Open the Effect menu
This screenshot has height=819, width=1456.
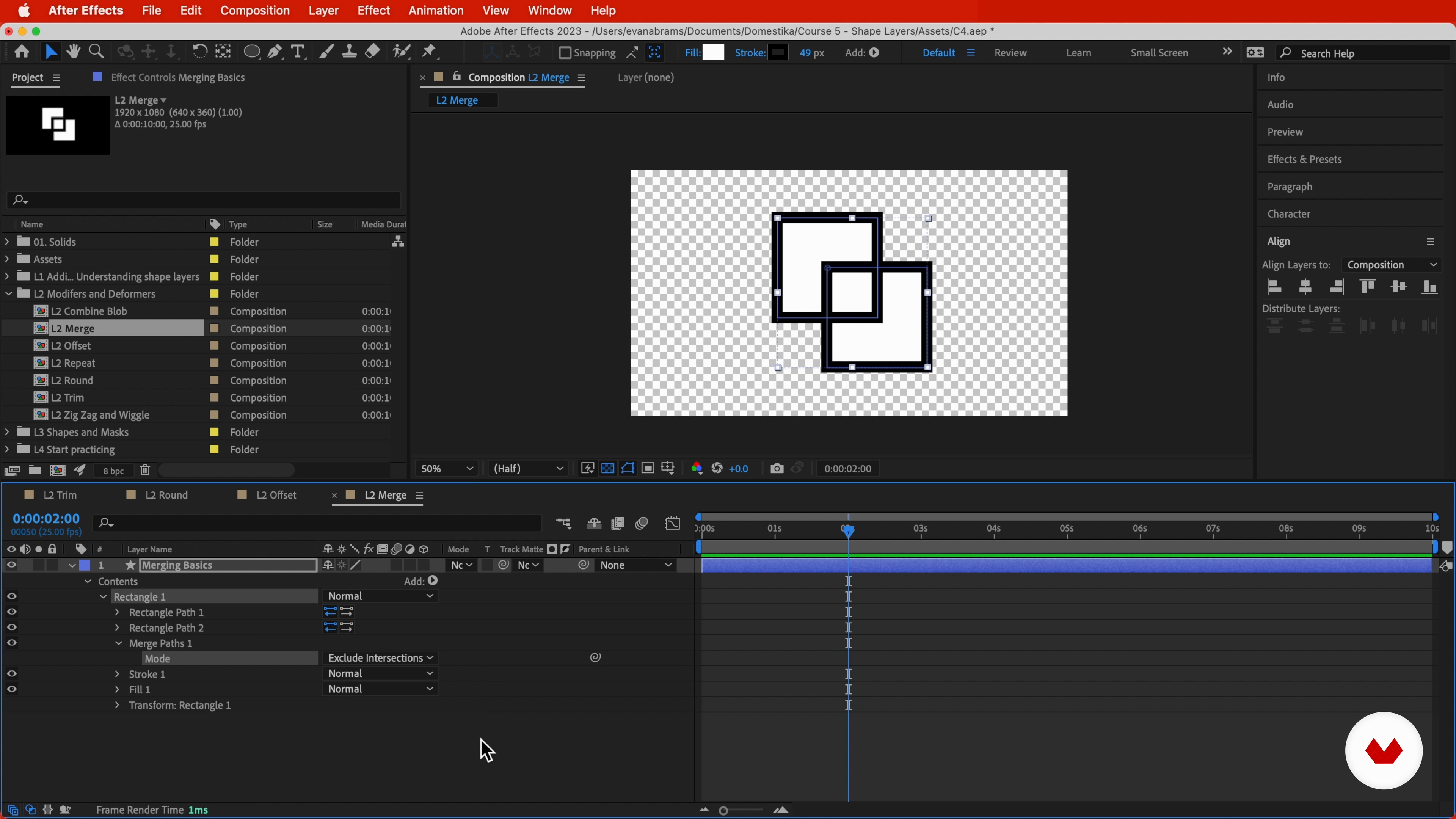tap(373, 10)
